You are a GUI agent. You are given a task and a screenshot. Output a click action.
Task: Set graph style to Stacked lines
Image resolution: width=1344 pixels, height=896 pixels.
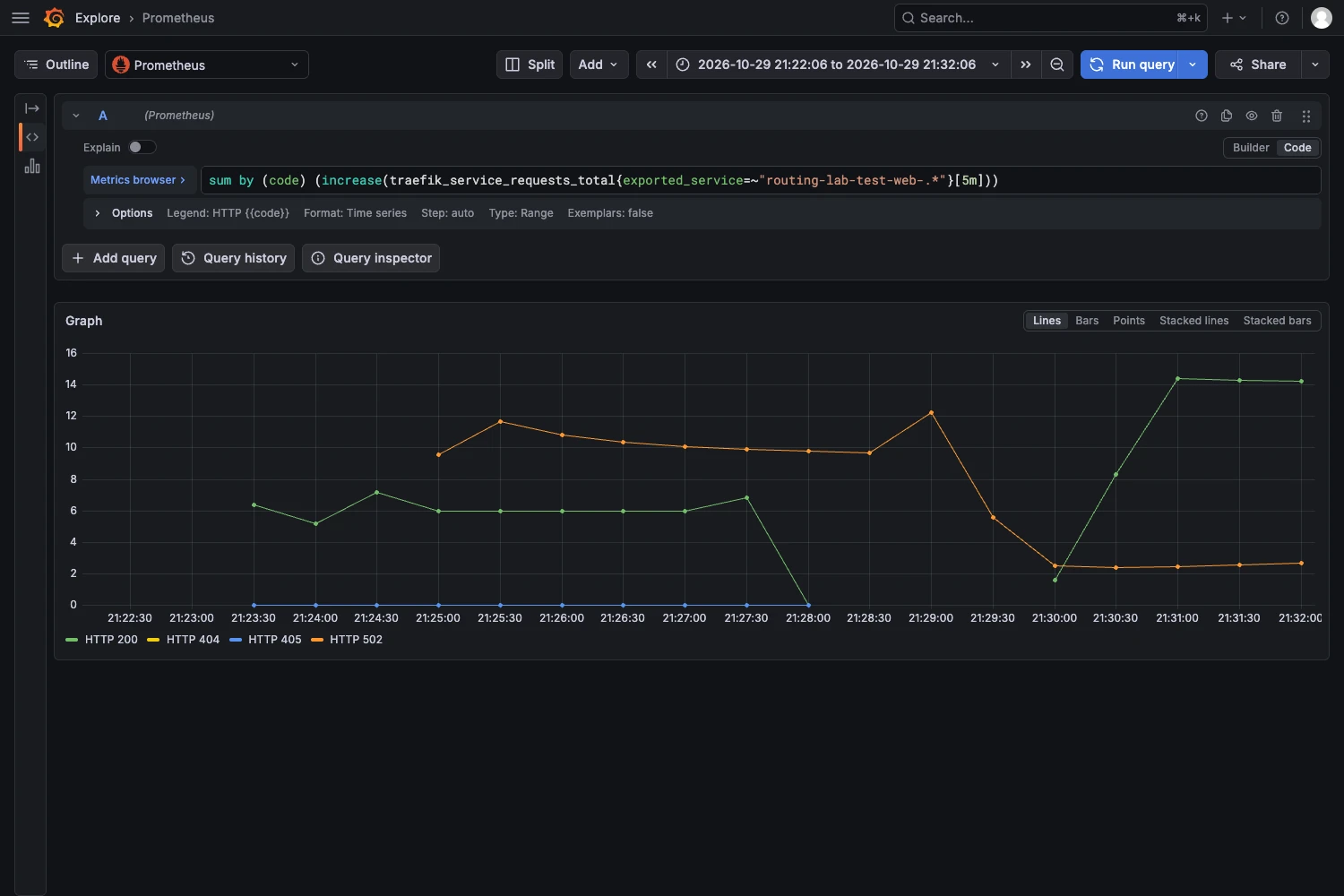(1193, 321)
